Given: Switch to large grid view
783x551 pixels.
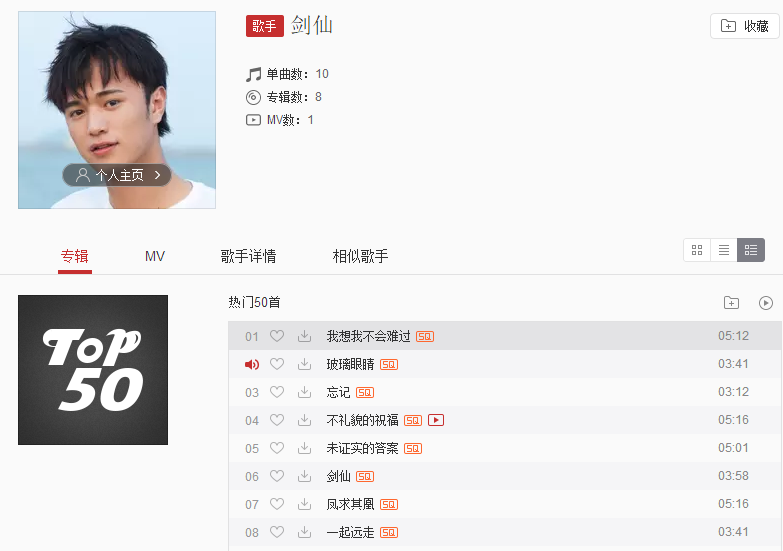Looking at the screenshot, I should [x=697, y=250].
